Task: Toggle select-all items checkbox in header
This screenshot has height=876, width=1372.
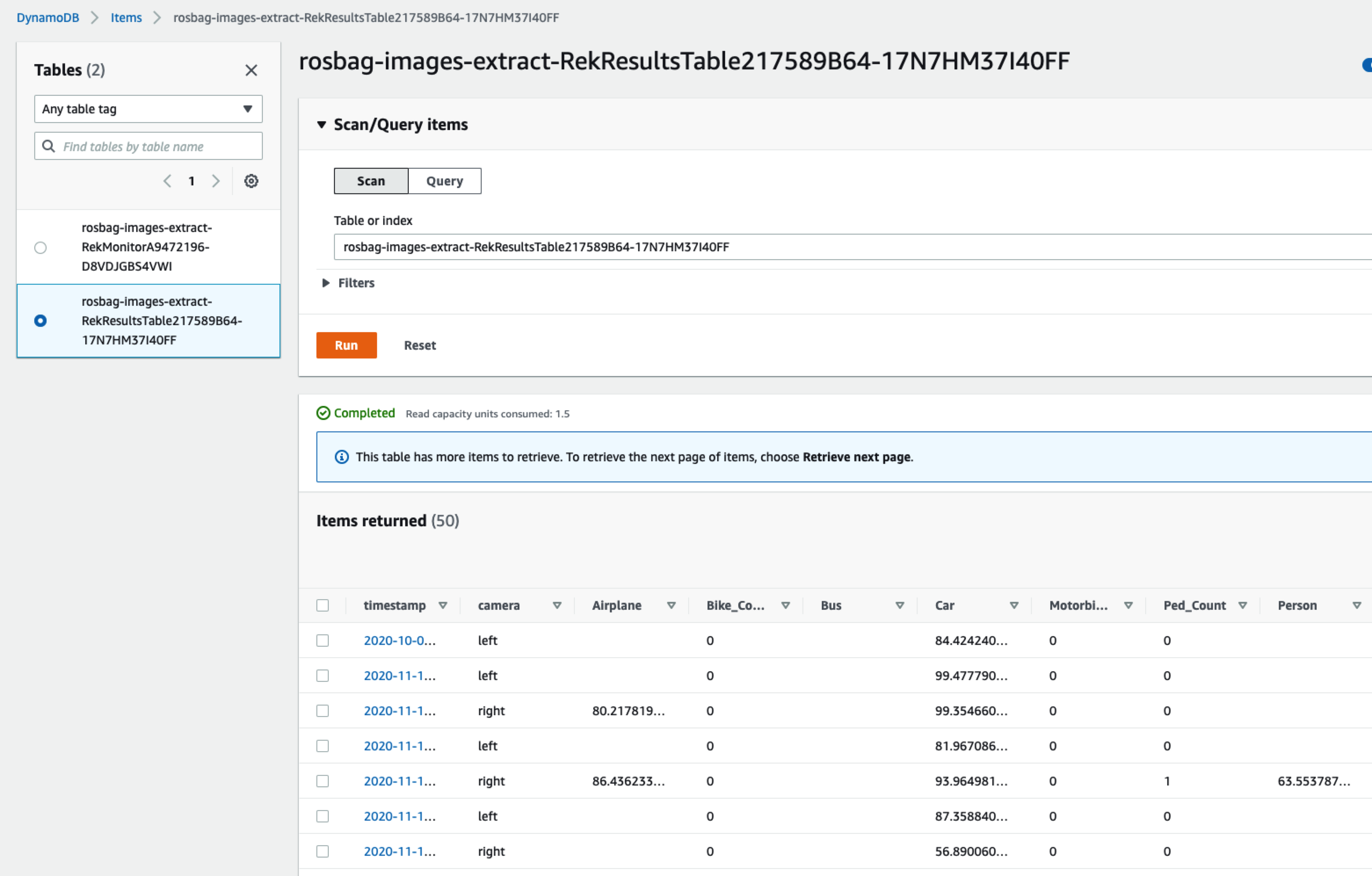Action: click(323, 605)
